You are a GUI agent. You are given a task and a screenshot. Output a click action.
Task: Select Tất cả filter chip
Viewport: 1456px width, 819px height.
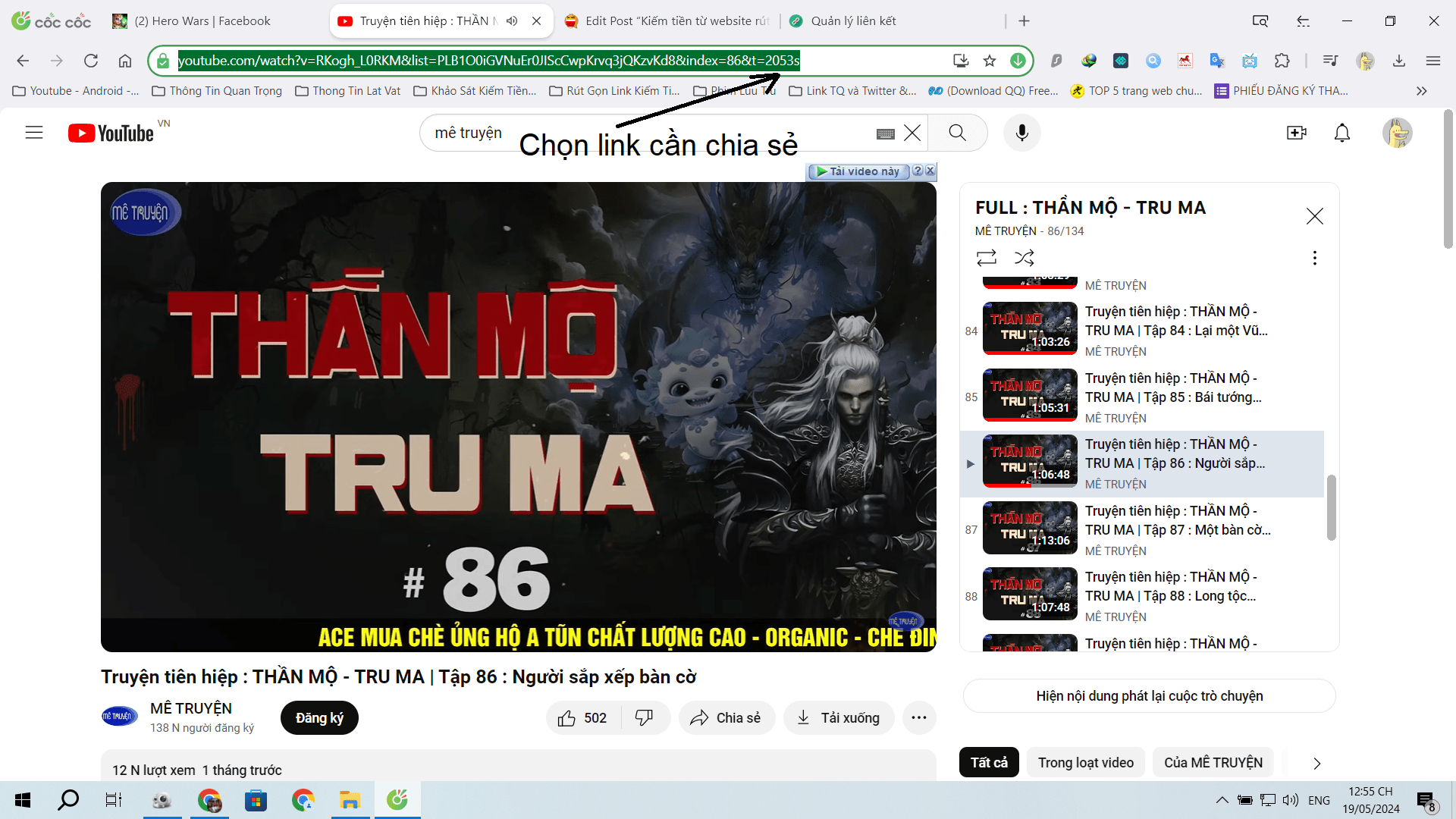(x=989, y=763)
